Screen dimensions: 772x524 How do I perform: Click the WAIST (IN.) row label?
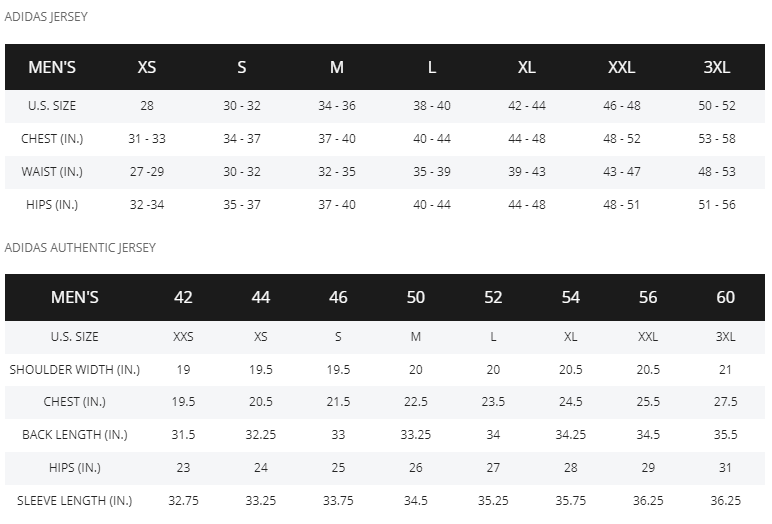point(52,171)
